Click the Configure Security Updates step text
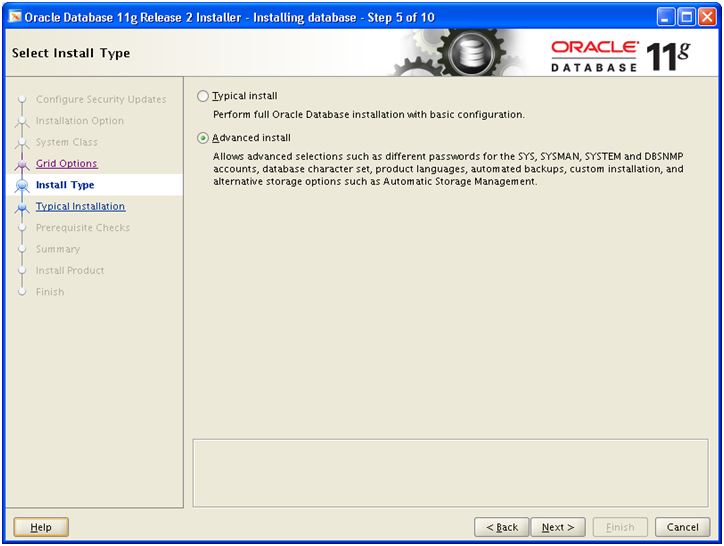The height and width of the screenshot is (546, 724). coord(101,99)
